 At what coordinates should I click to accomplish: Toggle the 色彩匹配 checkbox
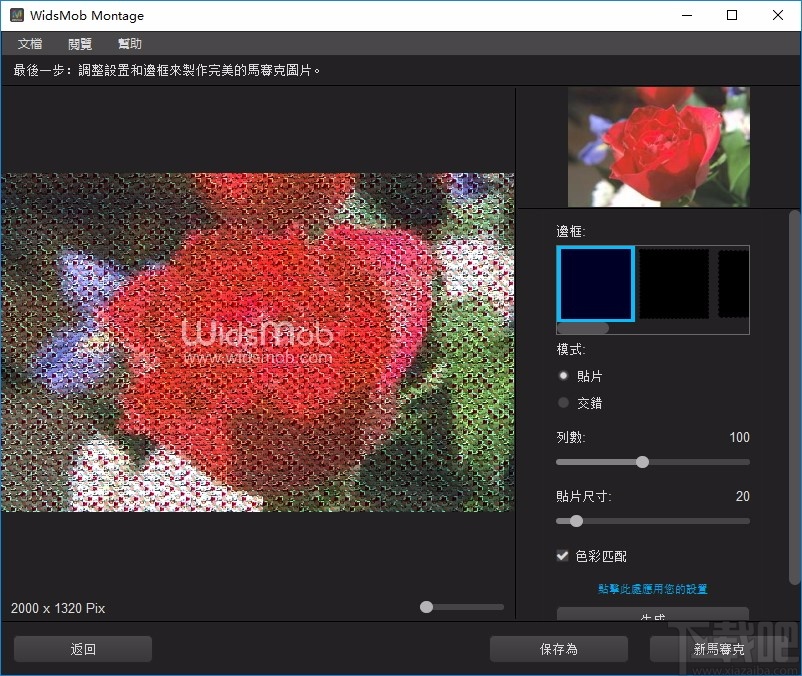click(562, 556)
